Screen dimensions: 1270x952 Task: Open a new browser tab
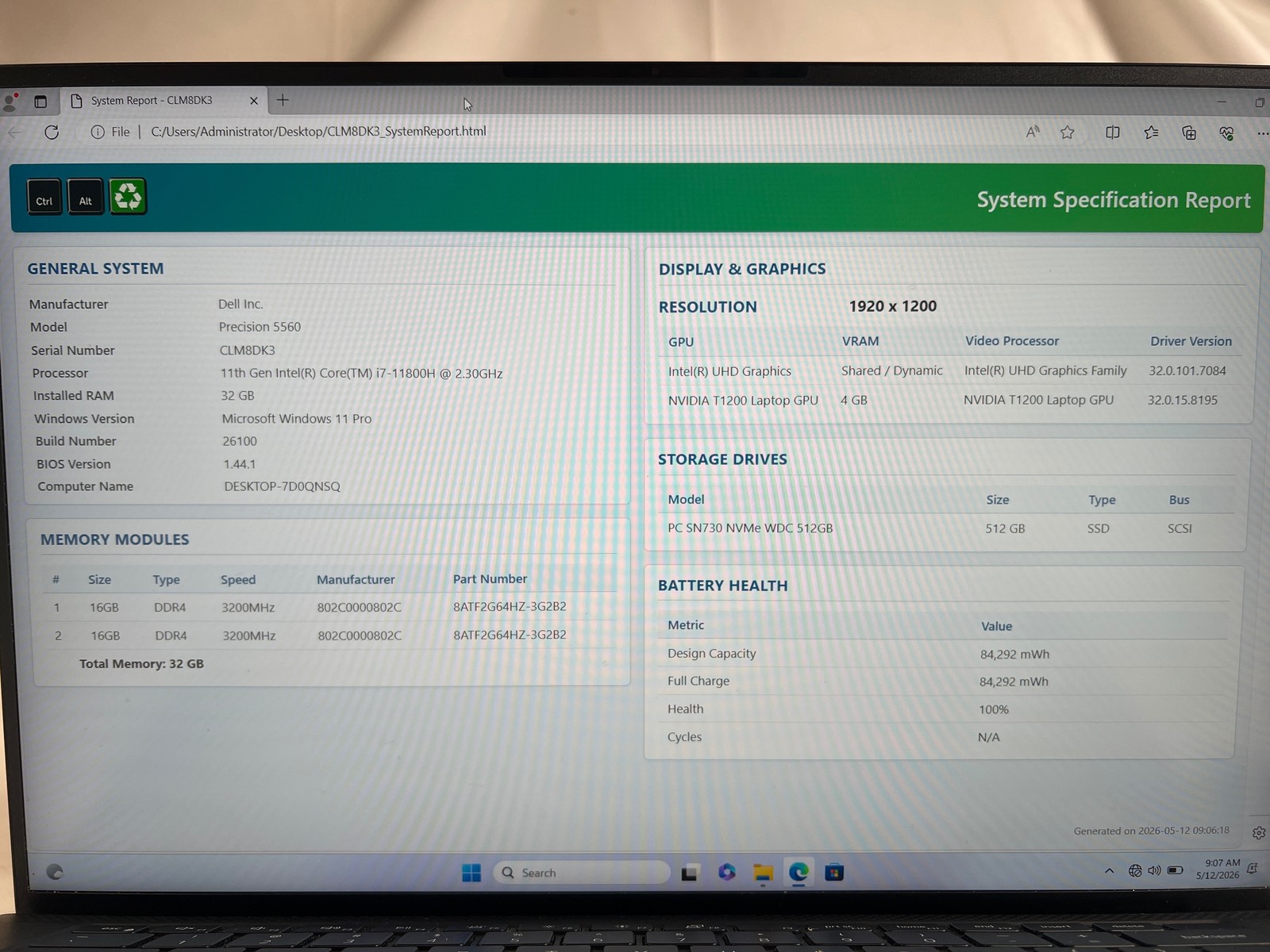click(x=283, y=100)
